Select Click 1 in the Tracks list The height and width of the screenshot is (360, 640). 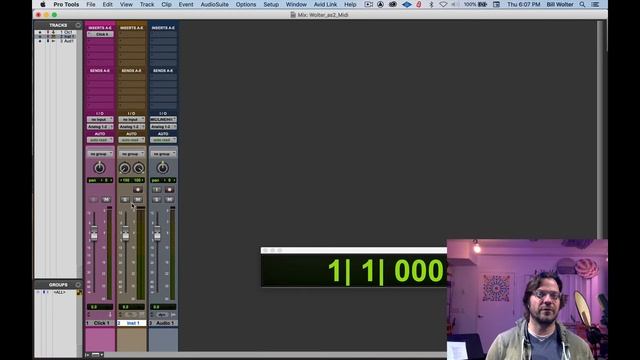click(x=68, y=32)
